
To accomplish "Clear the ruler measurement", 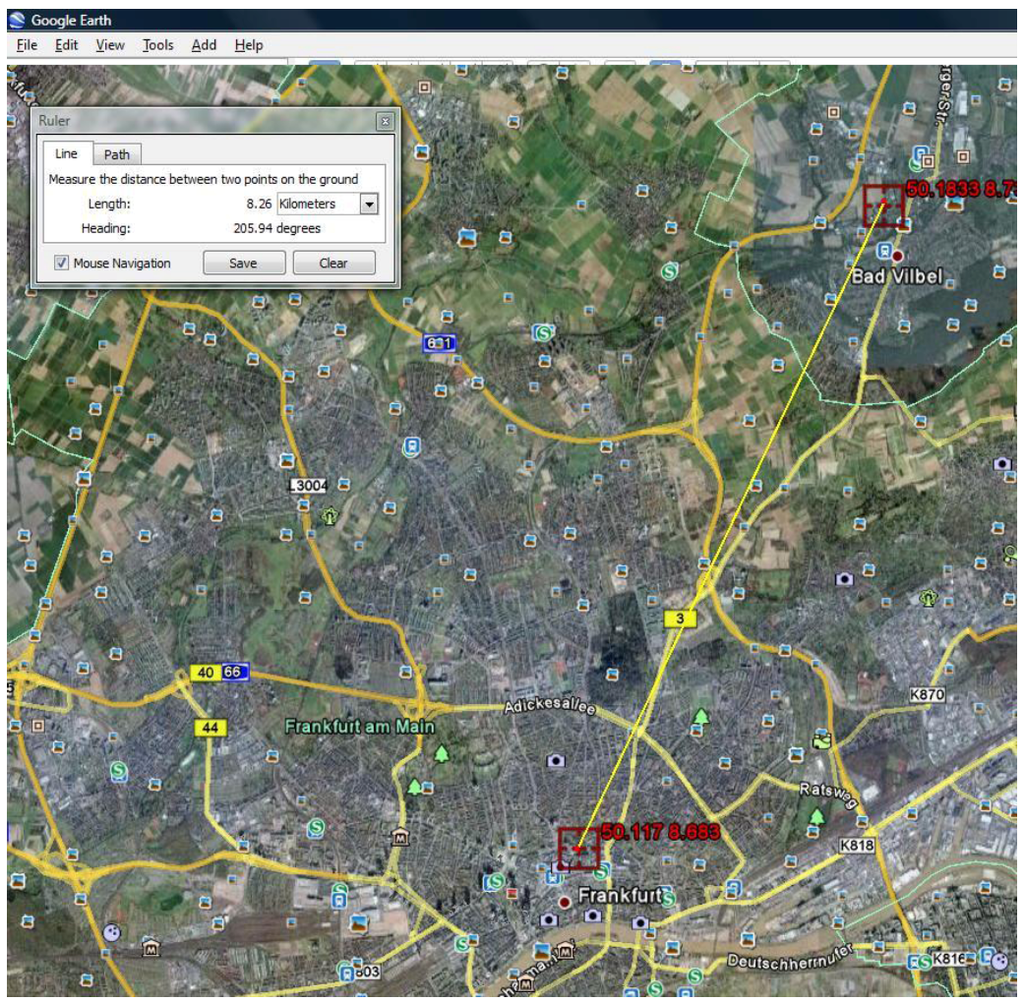I will click(333, 263).
